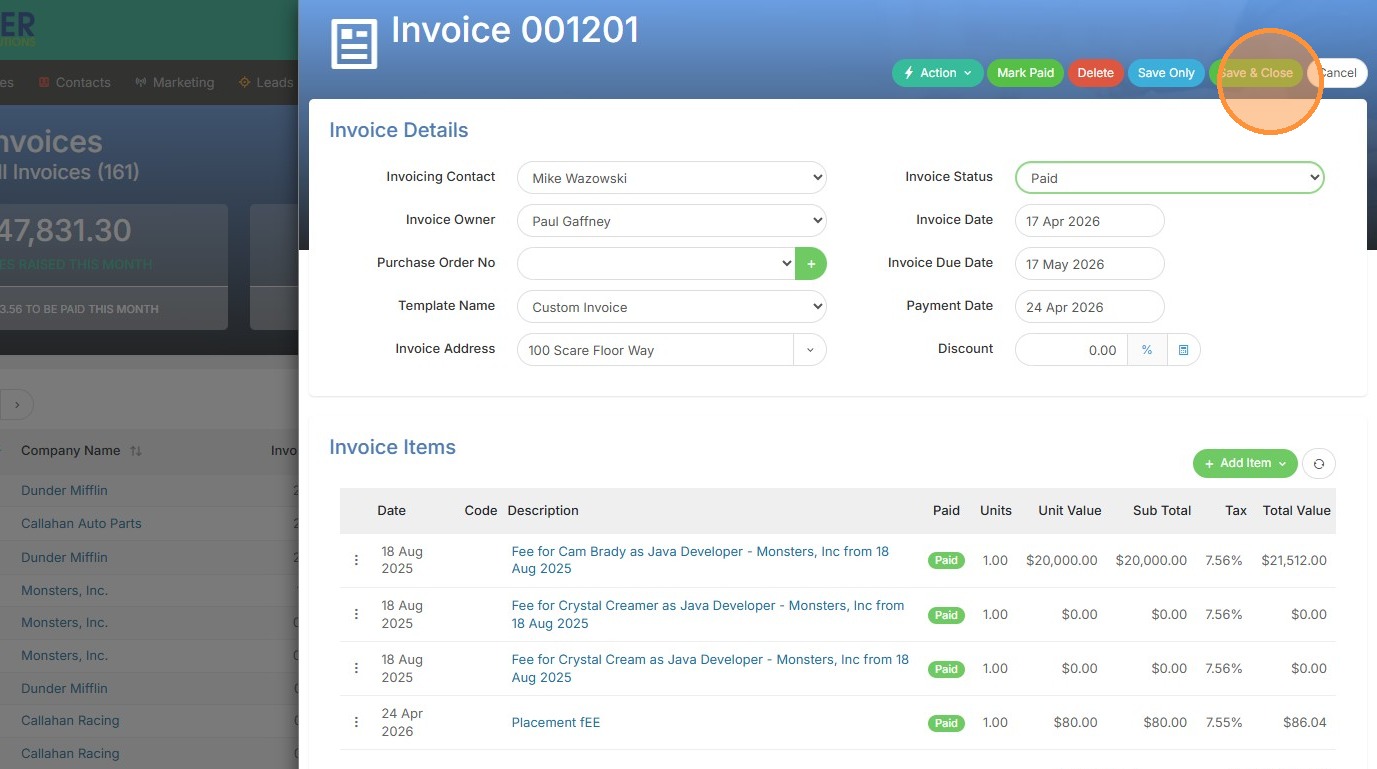Click the Save Only button

[x=1166, y=73]
